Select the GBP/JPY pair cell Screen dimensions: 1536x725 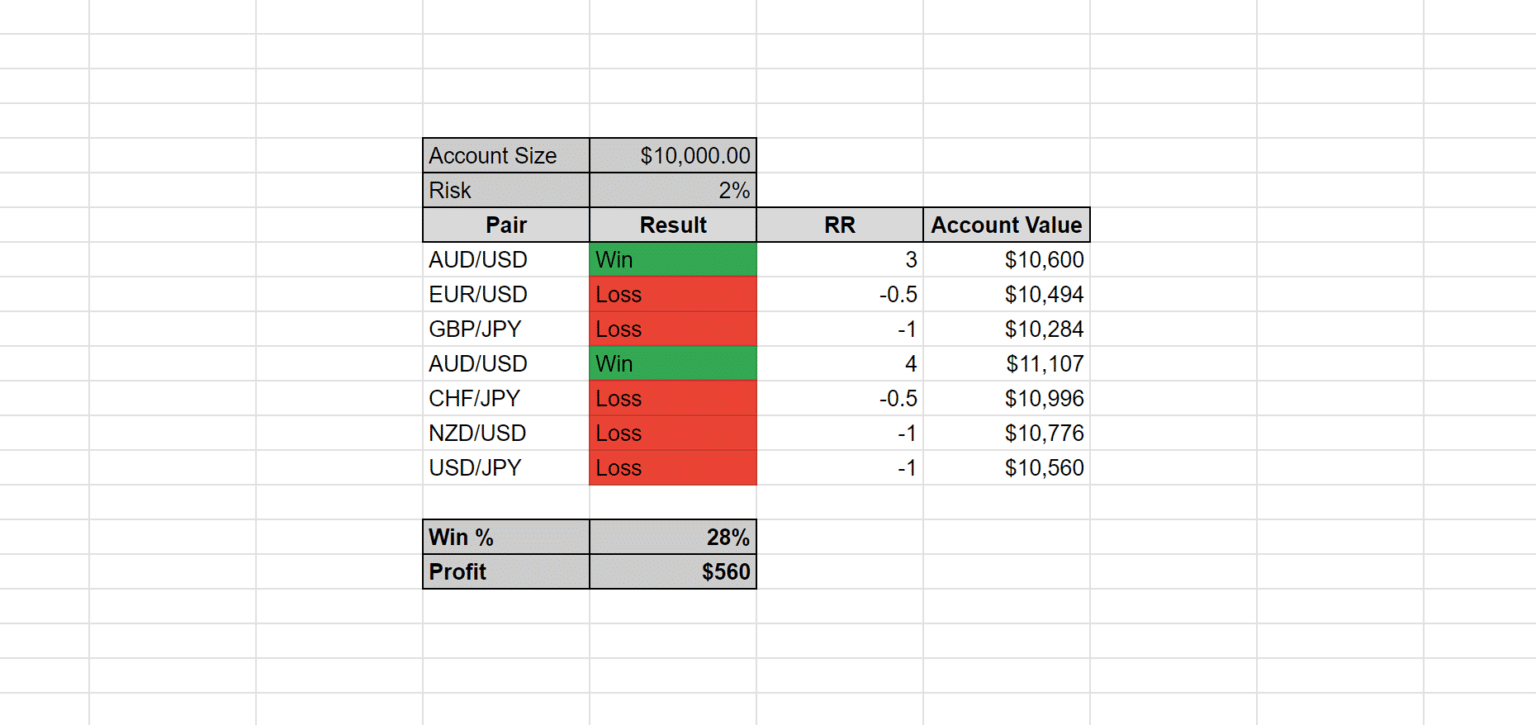coord(506,329)
